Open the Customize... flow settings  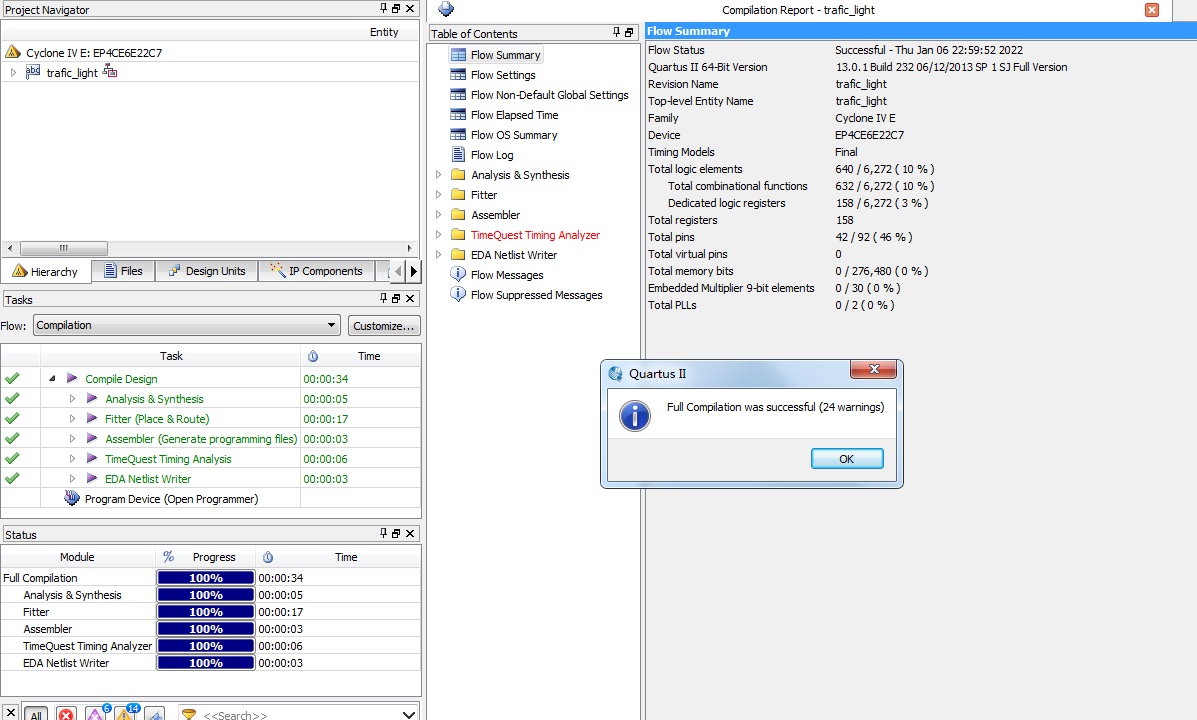[x=384, y=325]
